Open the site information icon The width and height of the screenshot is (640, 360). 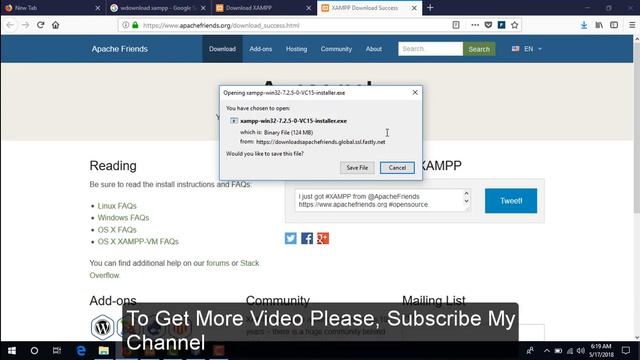pyautogui.click(x=126, y=25)
